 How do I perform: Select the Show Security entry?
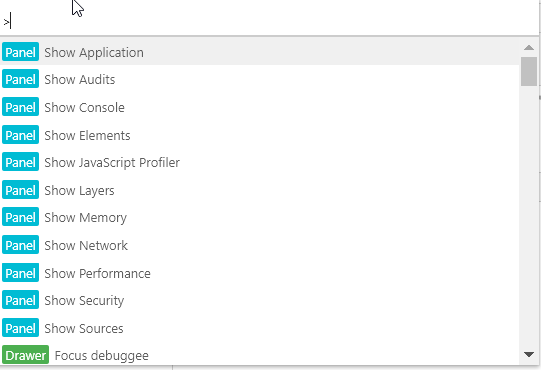point(259,300)
